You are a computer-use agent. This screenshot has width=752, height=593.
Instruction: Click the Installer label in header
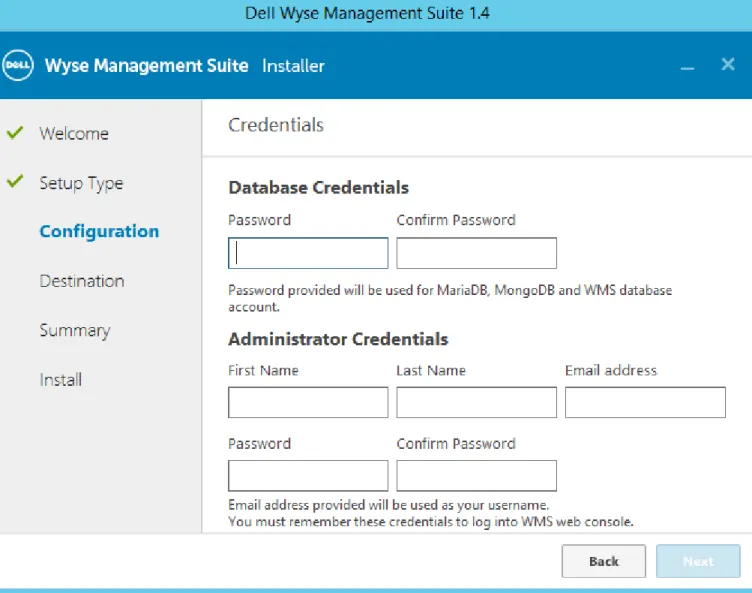pyautogui.click(x=293, y=66)
